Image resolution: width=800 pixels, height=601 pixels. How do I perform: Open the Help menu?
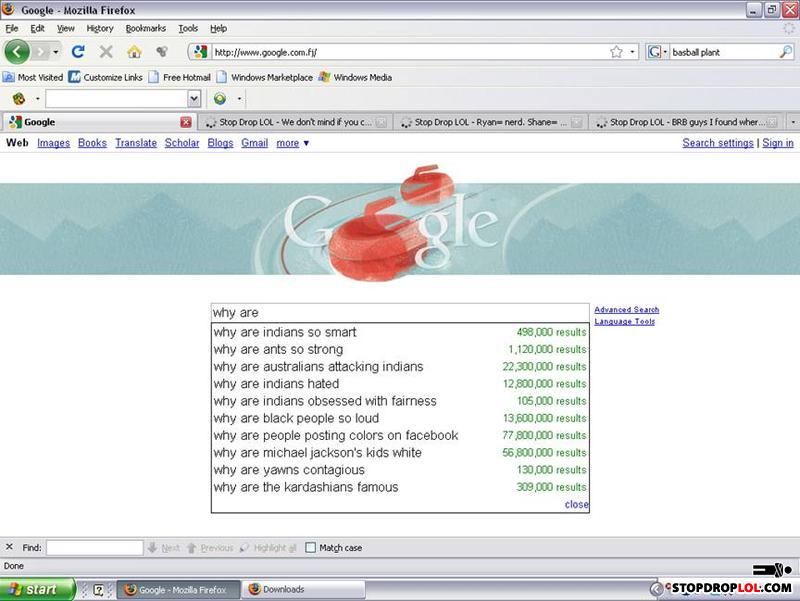coord(218,29)
